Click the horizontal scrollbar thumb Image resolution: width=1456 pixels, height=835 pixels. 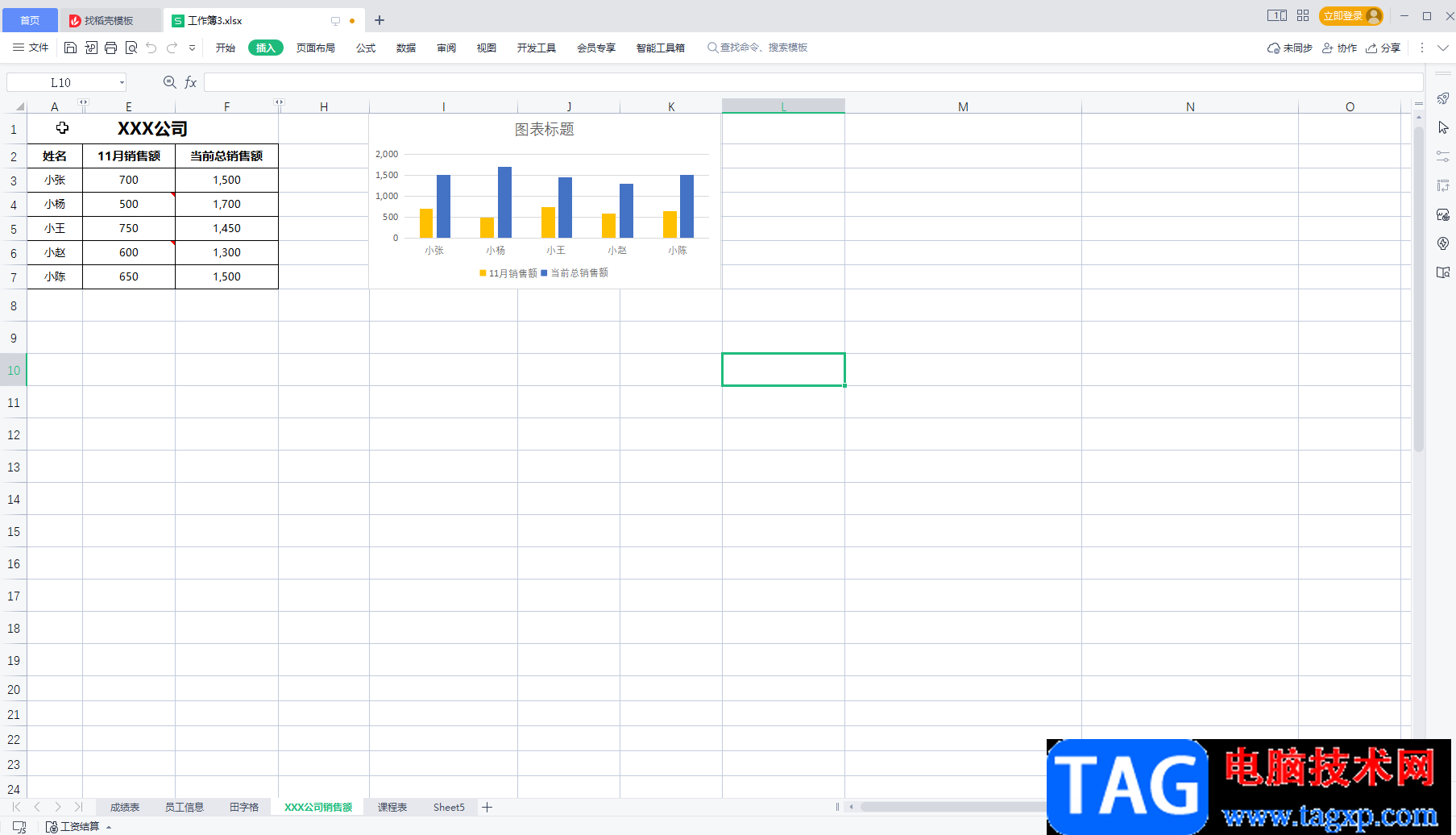pyautogui.click(x=953, y=807)
